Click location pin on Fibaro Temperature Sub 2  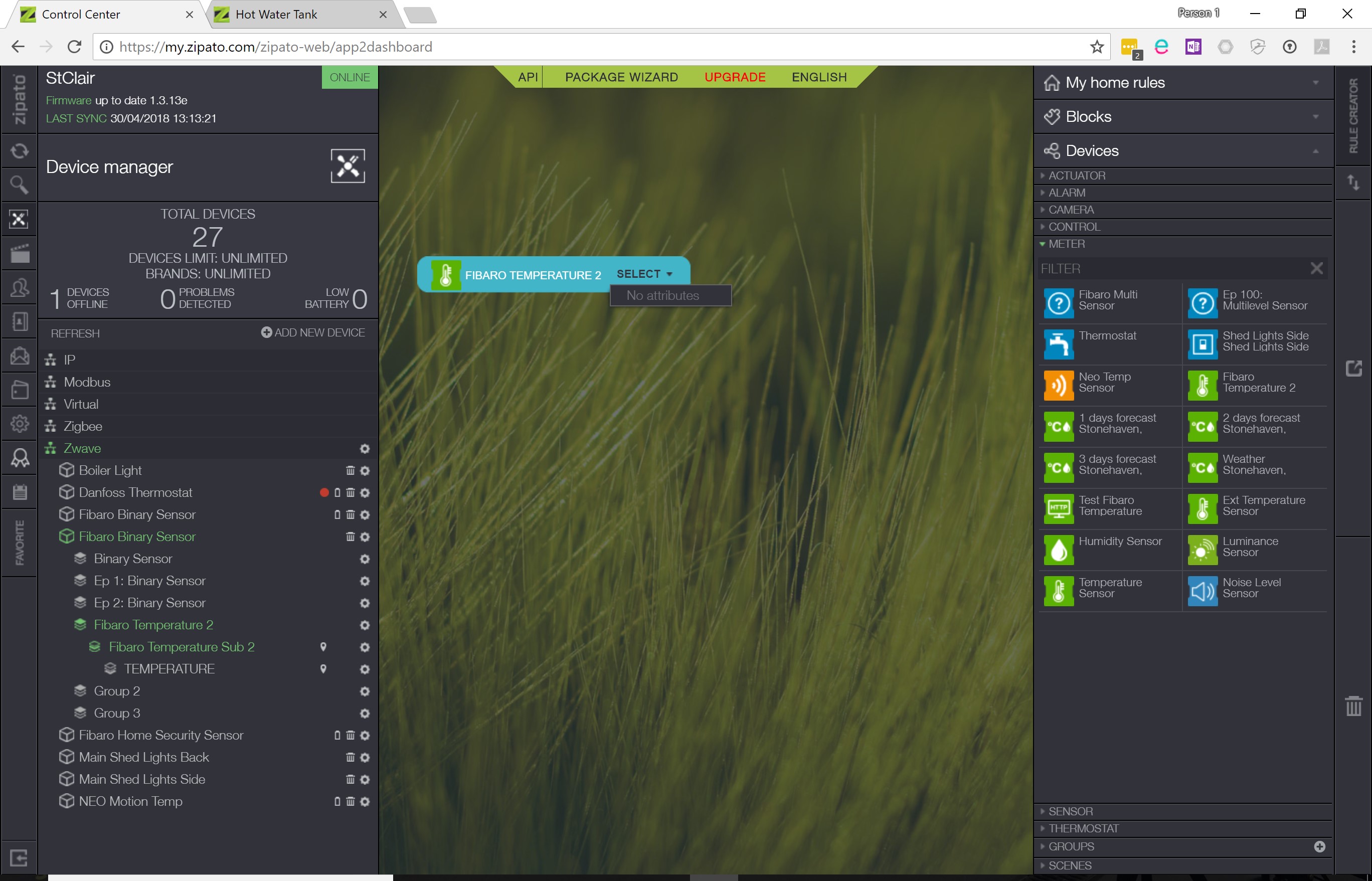coord(323,647)
